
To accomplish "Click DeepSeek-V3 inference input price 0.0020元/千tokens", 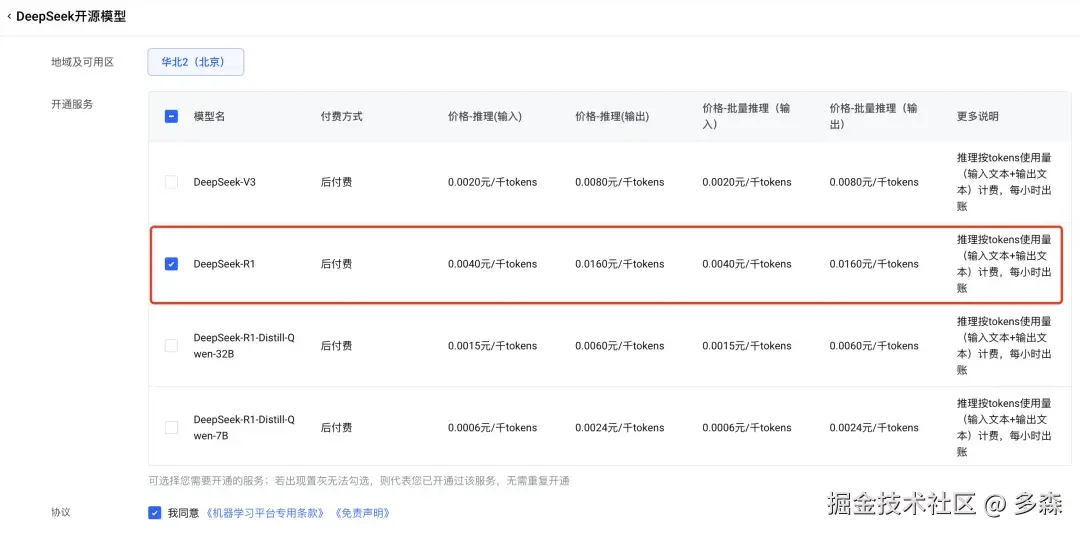I will pos(492,182).
